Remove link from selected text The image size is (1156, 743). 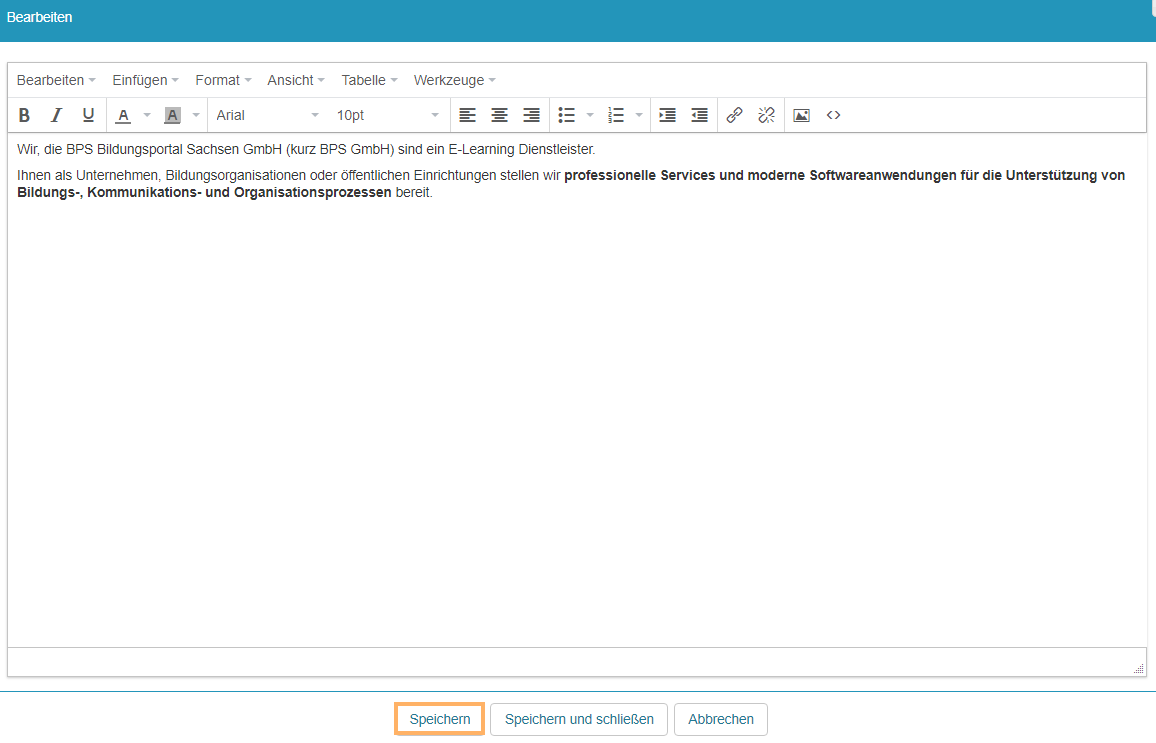[x=766, y=115]
